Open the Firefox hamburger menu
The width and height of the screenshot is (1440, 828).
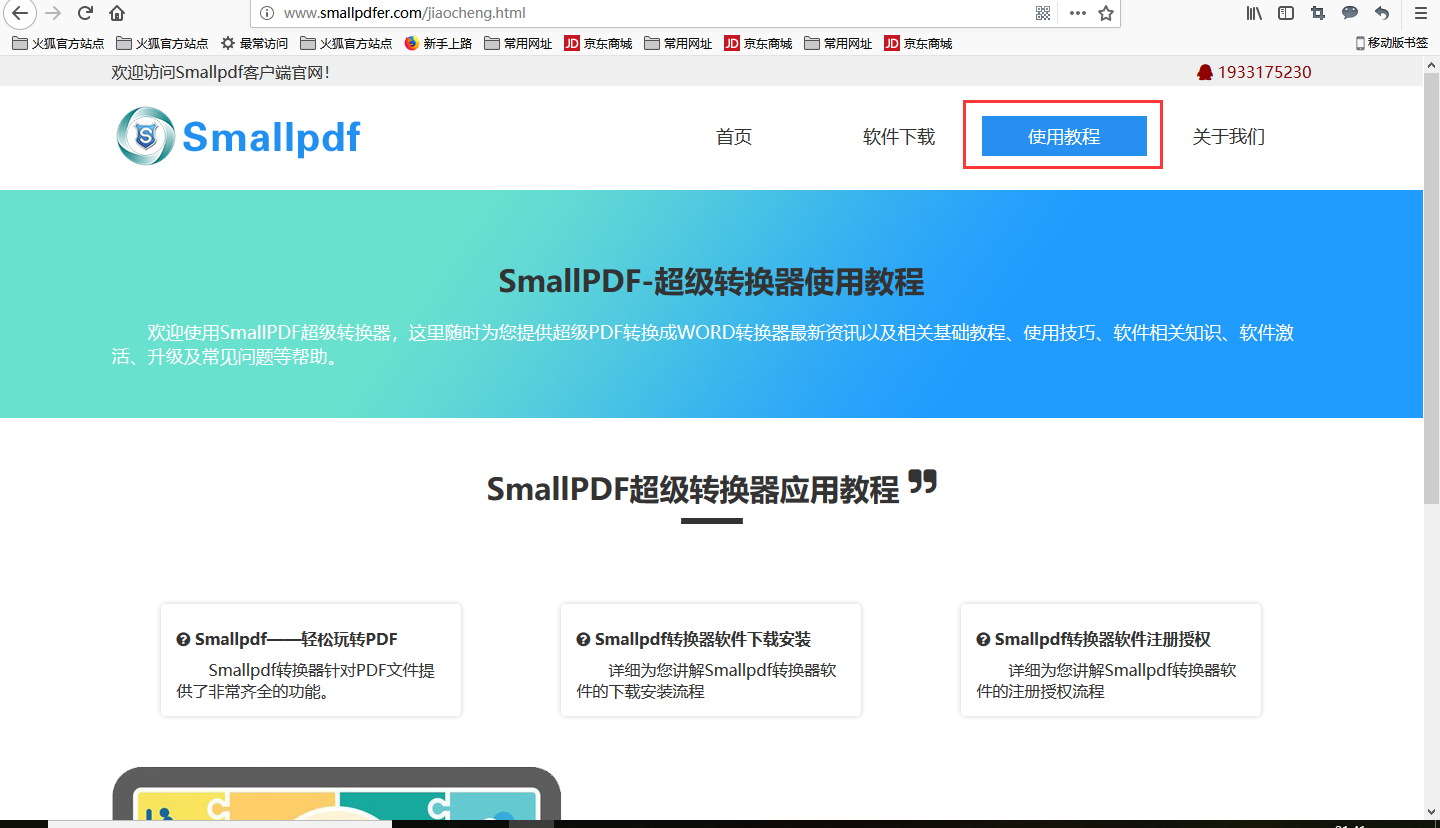pyautogui.click(x=1420, y=13)
